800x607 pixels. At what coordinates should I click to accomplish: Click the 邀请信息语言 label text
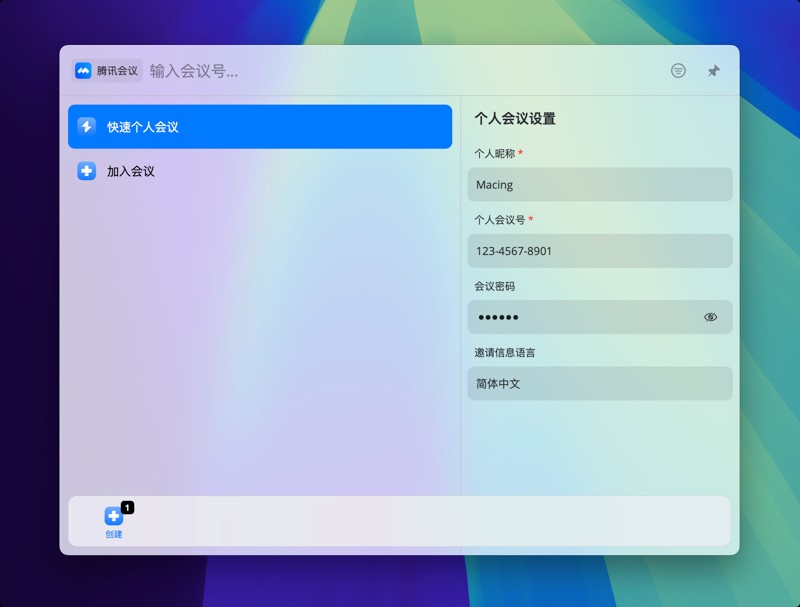505,352
